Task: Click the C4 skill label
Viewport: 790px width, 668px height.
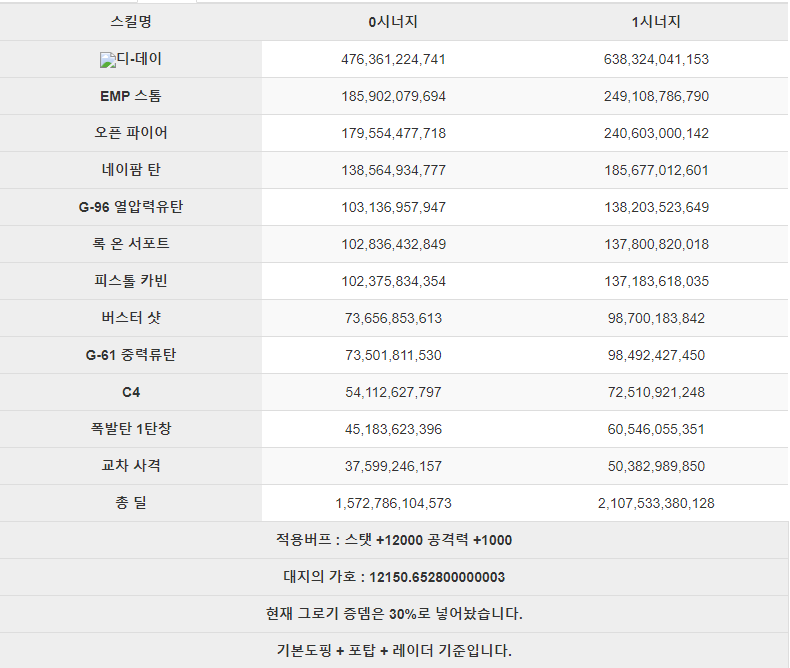Action: (x=131, y=392)
